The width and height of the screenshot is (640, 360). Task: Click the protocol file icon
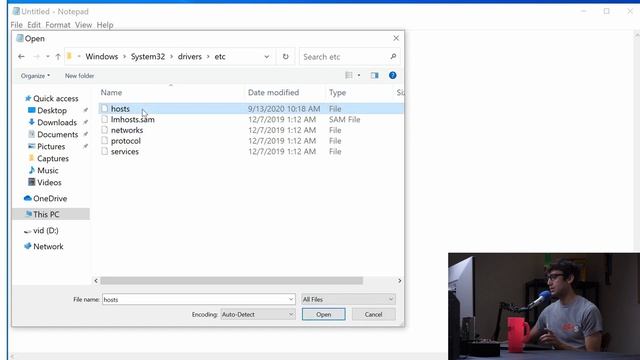point(104,140)
